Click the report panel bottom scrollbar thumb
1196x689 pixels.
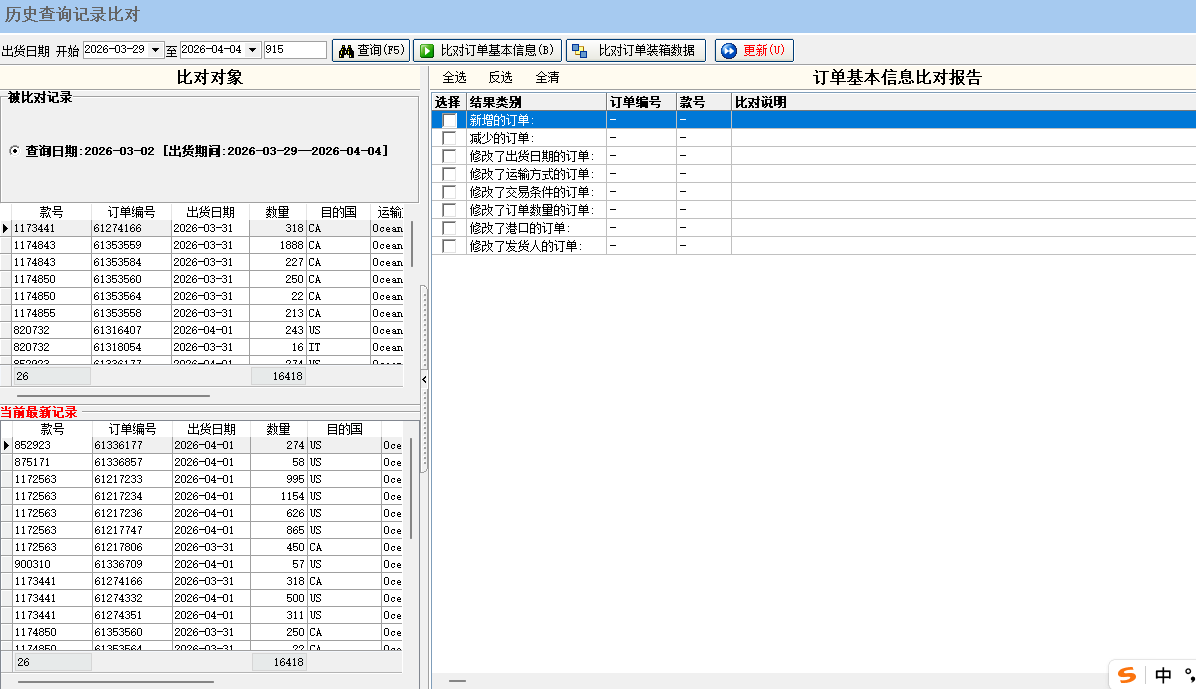point(458,681)
